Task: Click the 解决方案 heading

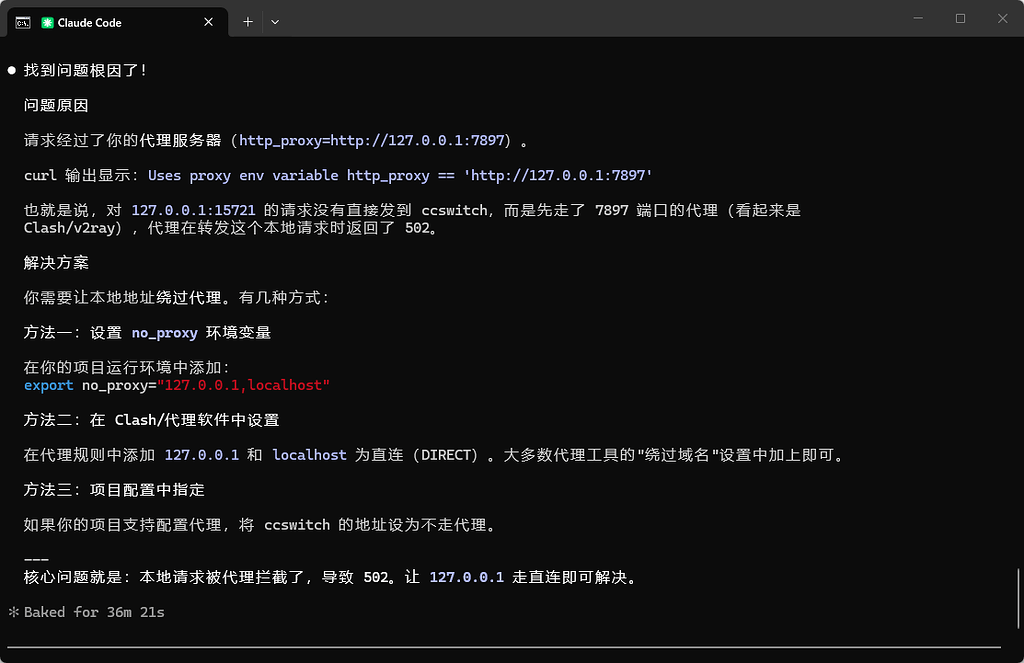Action: [56, 263]
